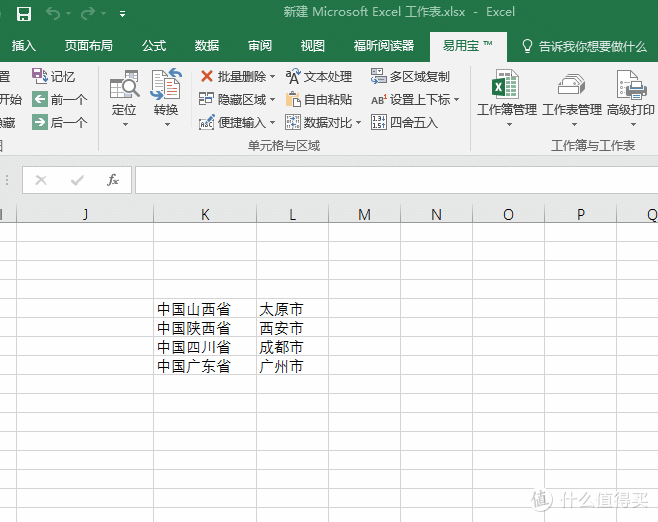
Task: Open the 福昕阅读器 ribbon tab
Action: pos(383,46)
